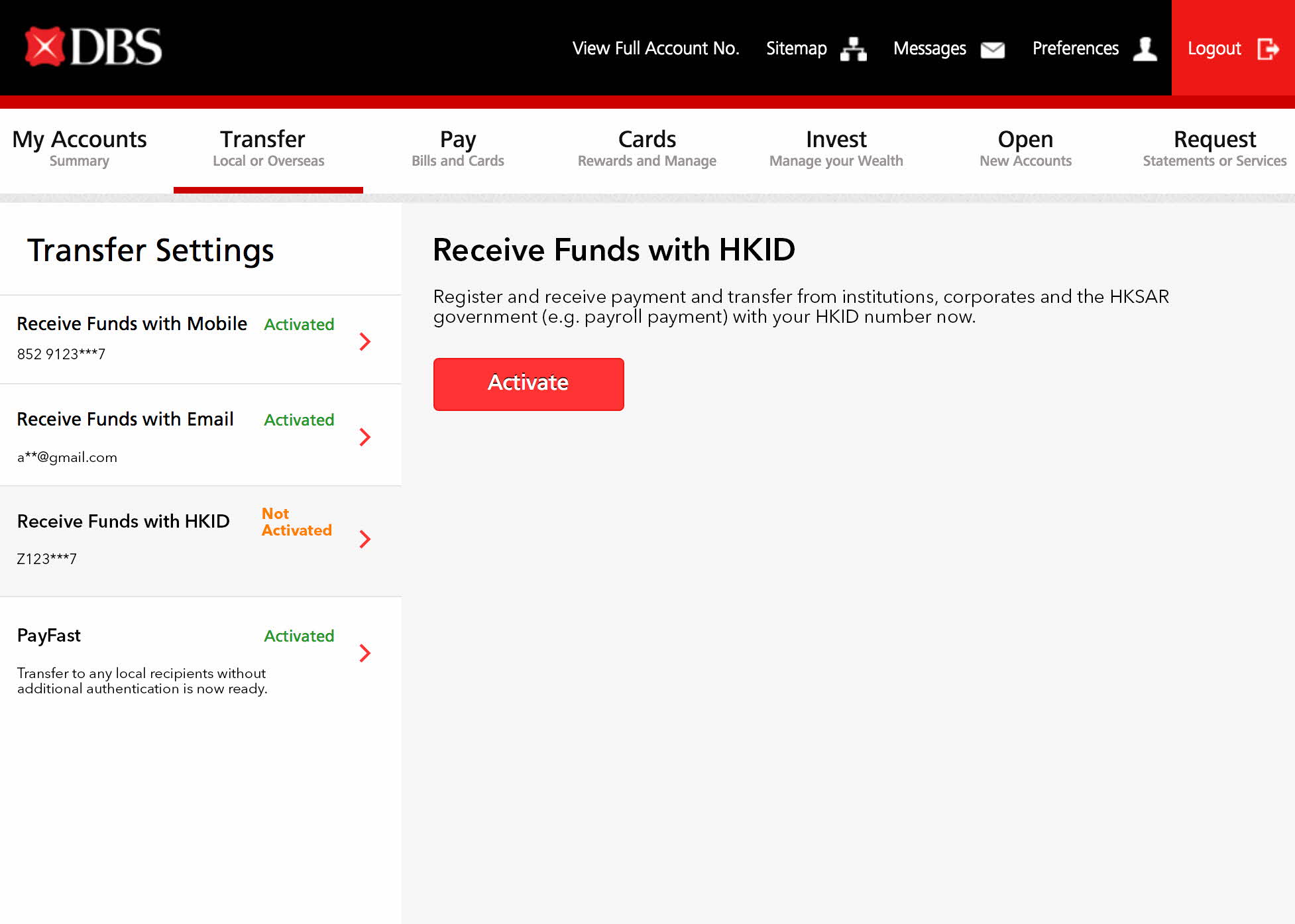Click the Not Activated HKID status

point(296,522)
